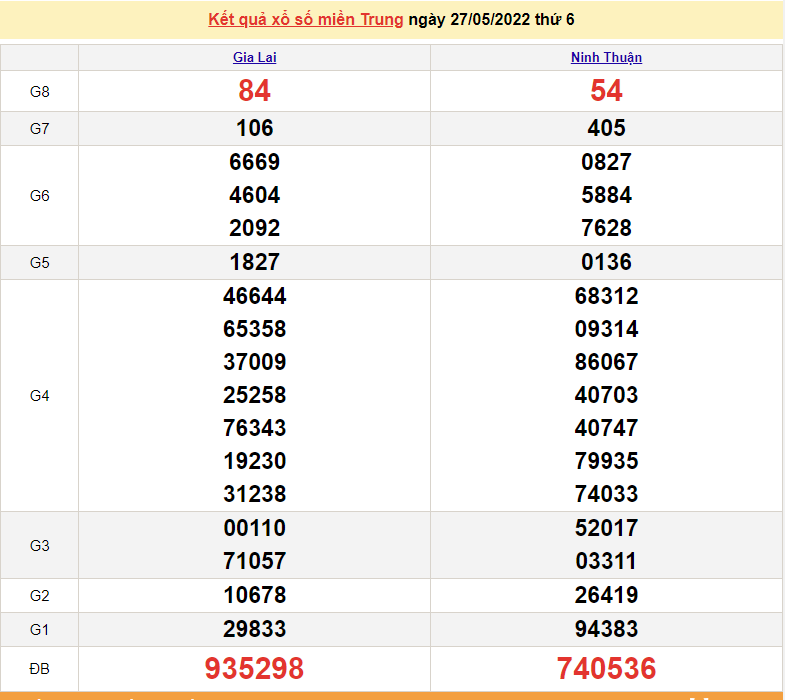Open the Gia Lai province link
785x700 pixels.
[254, 58]
